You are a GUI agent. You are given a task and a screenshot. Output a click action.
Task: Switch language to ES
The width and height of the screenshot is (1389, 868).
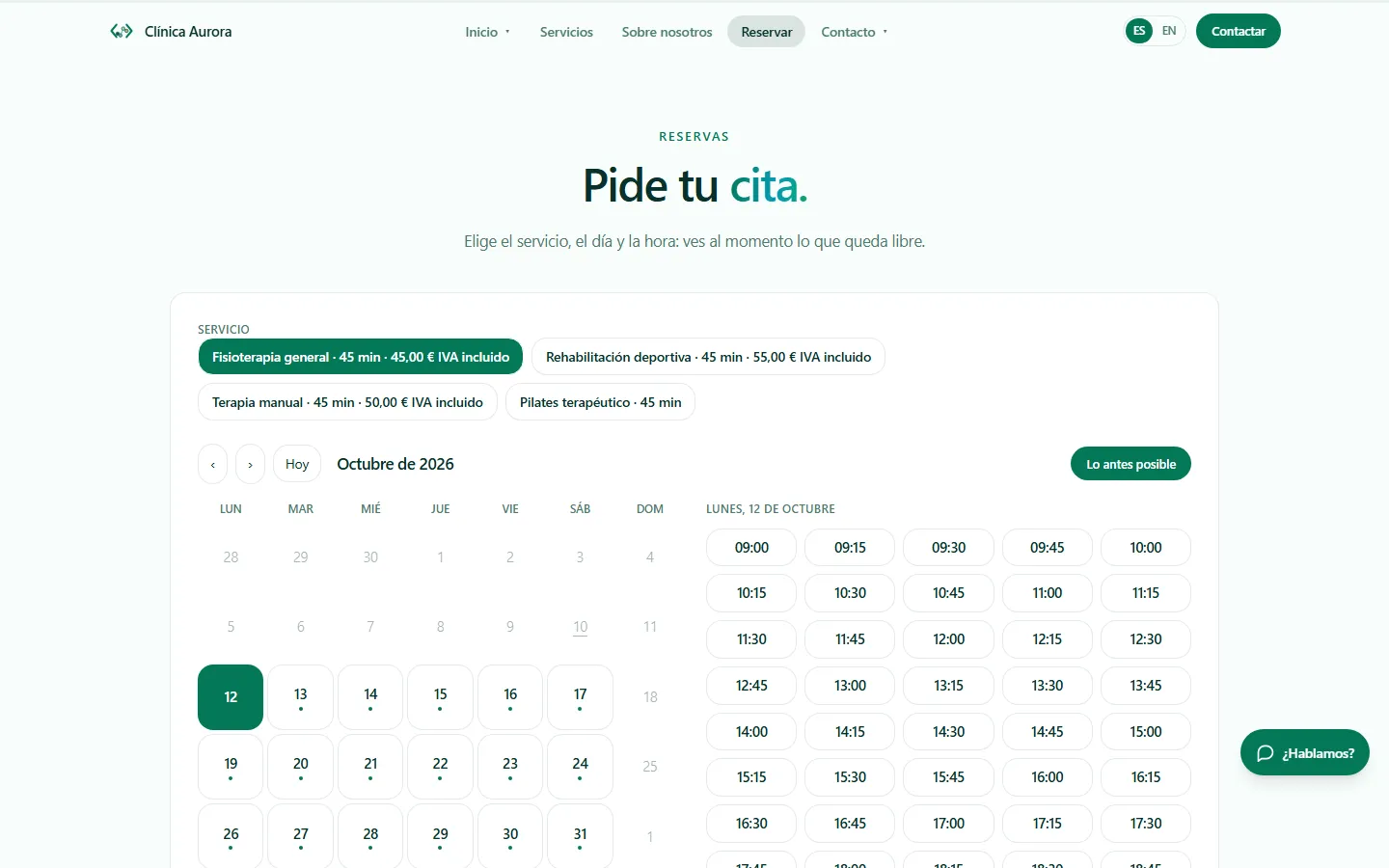coord(1139,31)
